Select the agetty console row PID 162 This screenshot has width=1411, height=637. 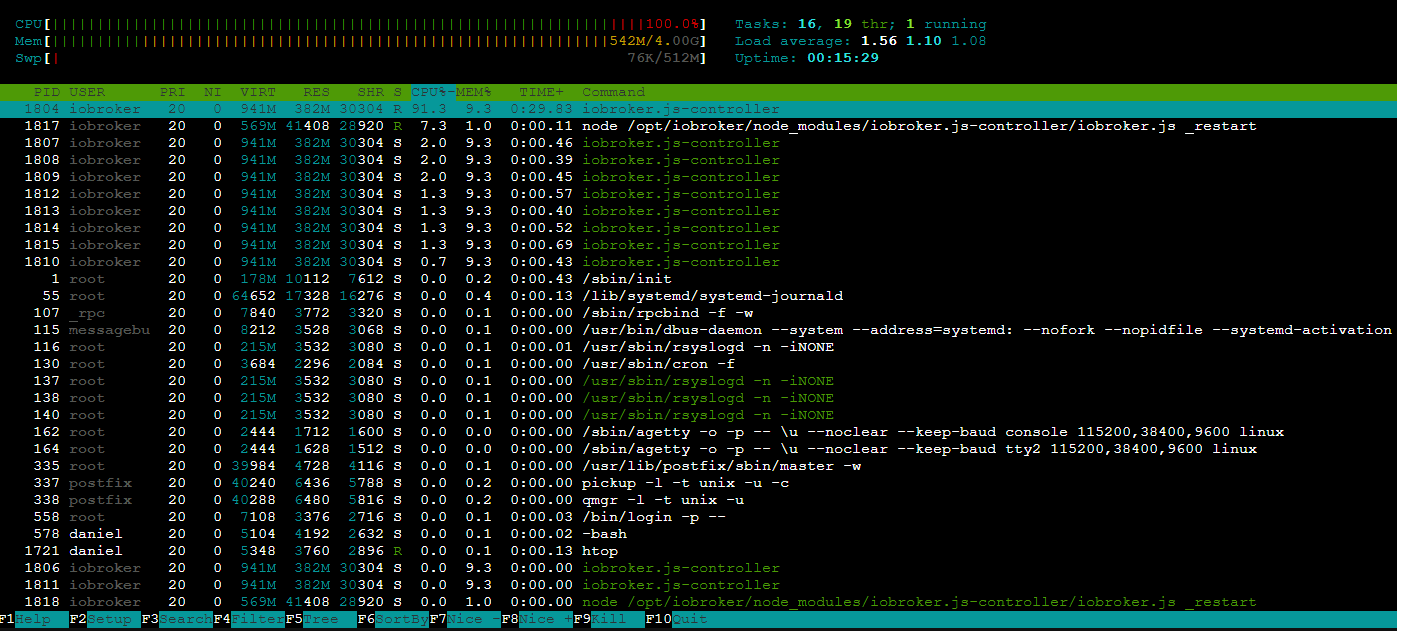pyautogui.click(x=698, y=432)
